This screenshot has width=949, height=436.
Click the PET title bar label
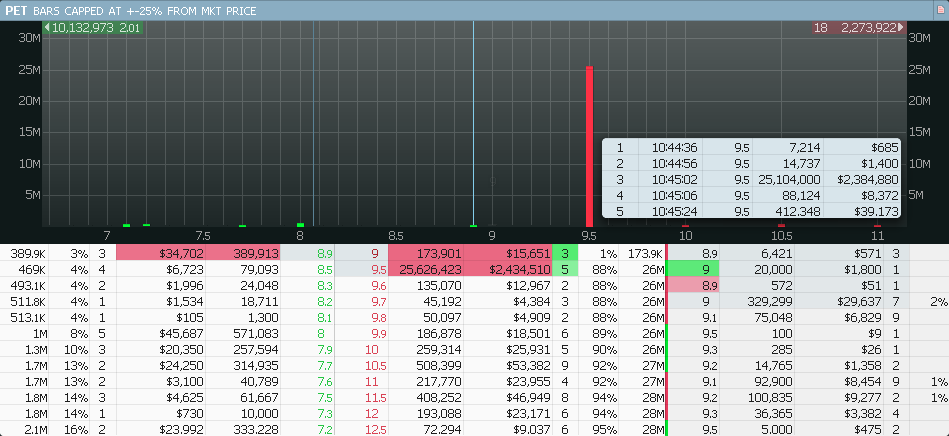pos(15,11)
